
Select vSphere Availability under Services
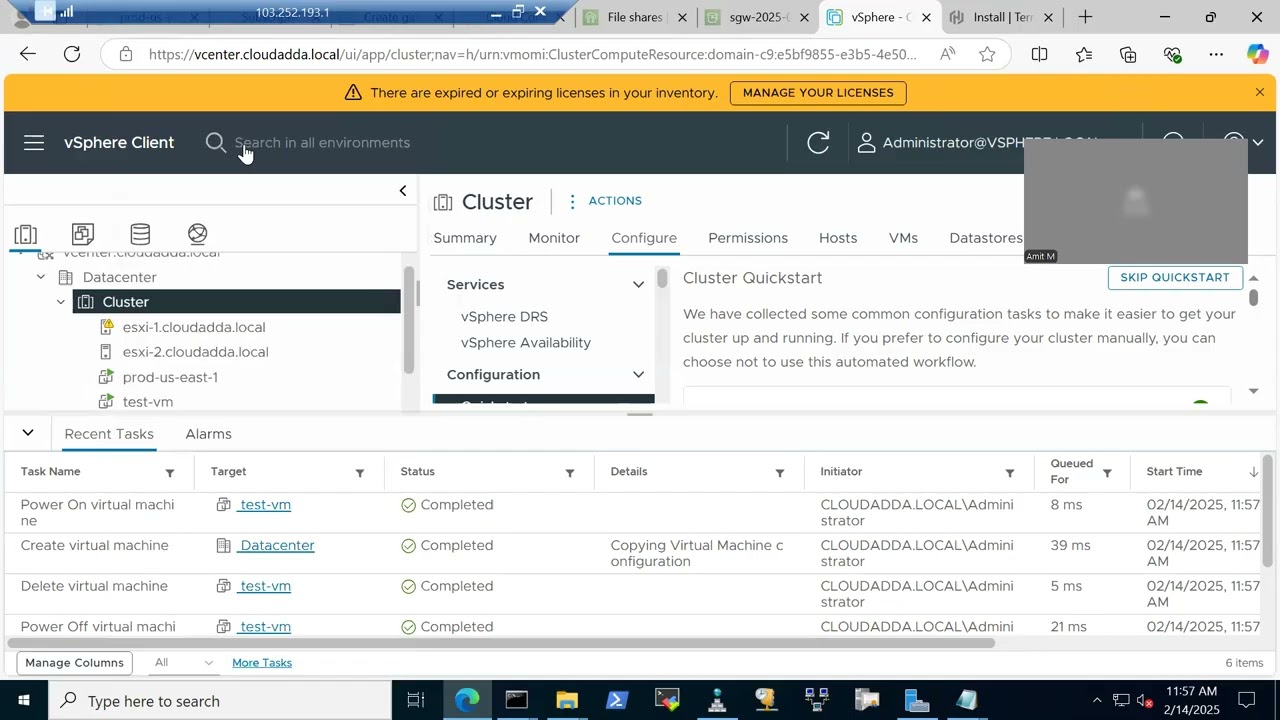pos(526,343)
